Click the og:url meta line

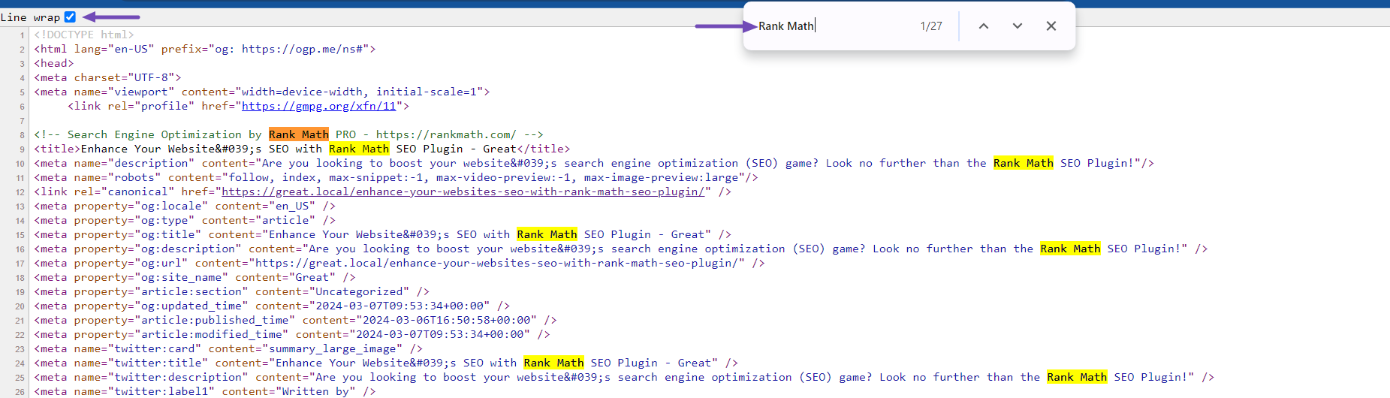coord(399,263)
